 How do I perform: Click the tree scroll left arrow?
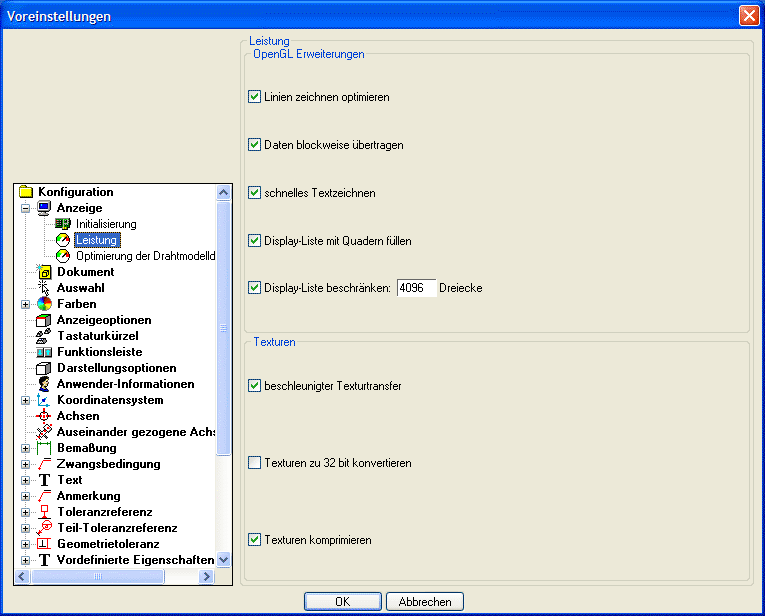tap(22, 576)
